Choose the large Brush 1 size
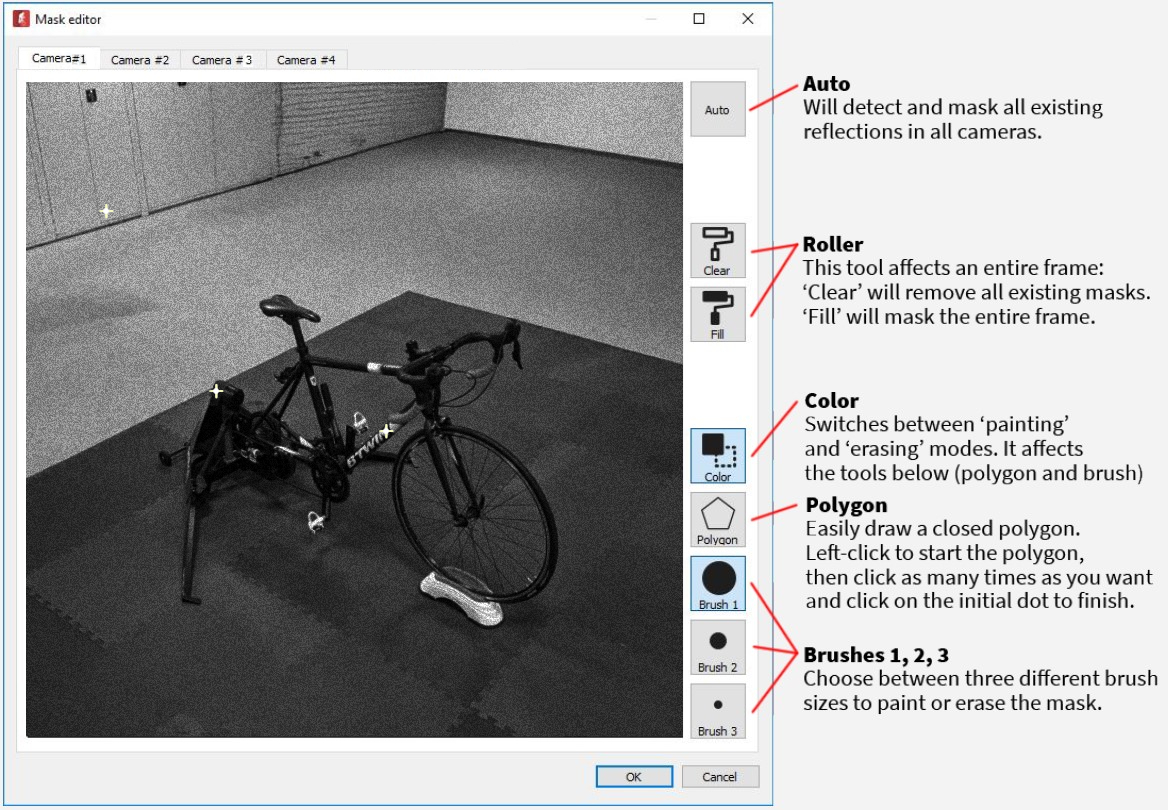 point(717,583)
